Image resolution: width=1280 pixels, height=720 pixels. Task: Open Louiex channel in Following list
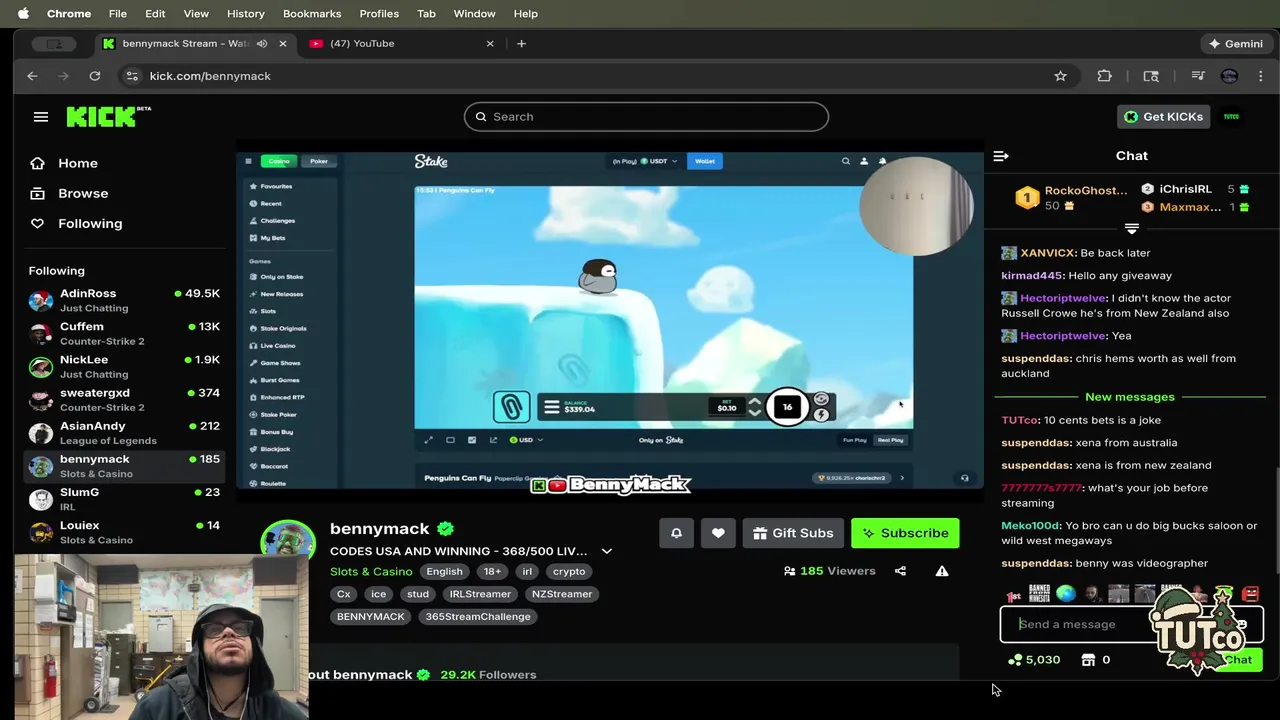coord(124,531)
